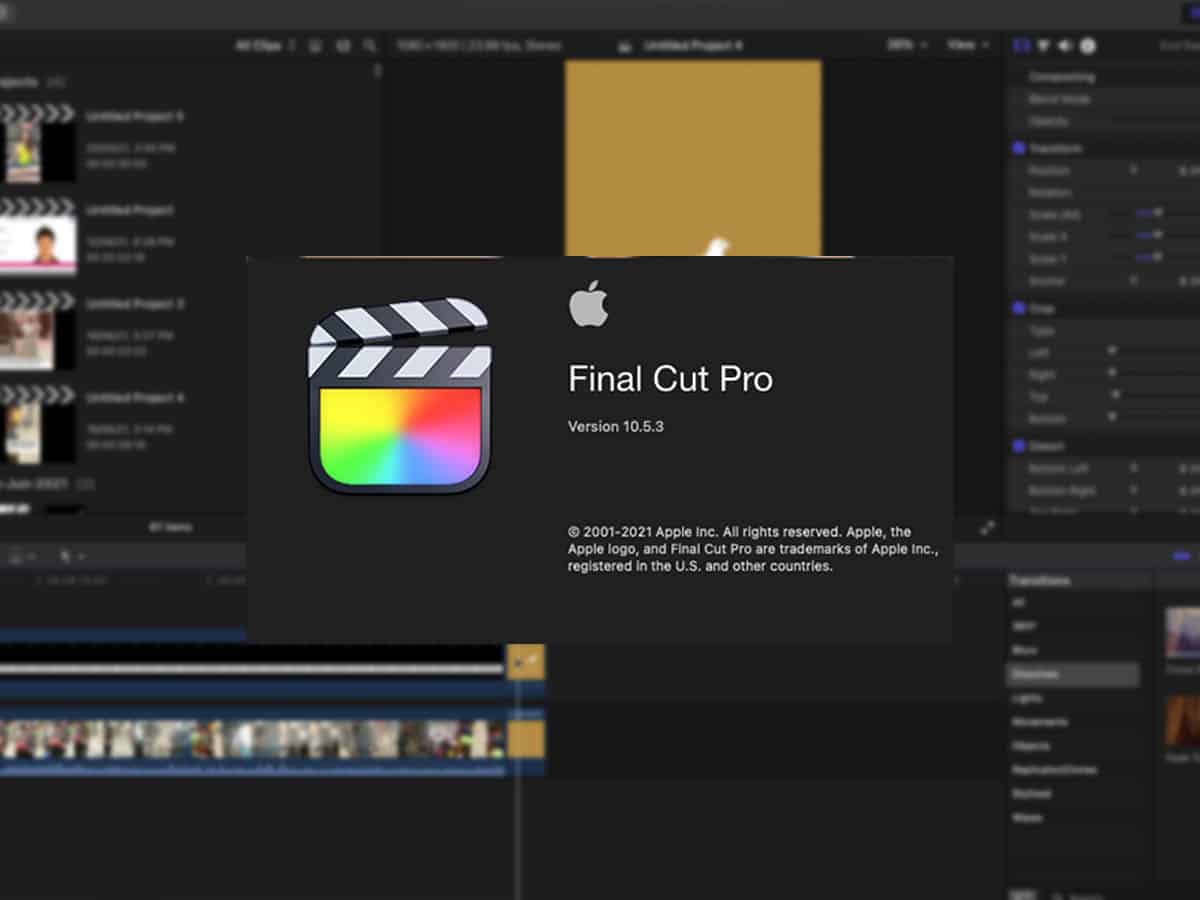Screen dimensions: 1200x900
Task: Select the second transition thumbnail below Cross Dissolve
Action: [x=1183, y=721]
